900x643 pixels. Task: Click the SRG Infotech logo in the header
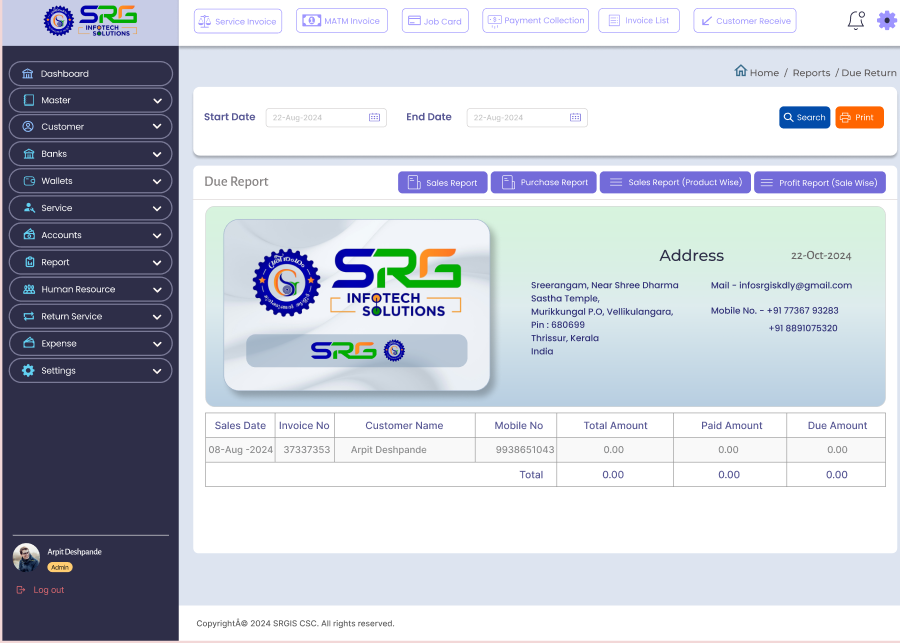coord(91,21)
